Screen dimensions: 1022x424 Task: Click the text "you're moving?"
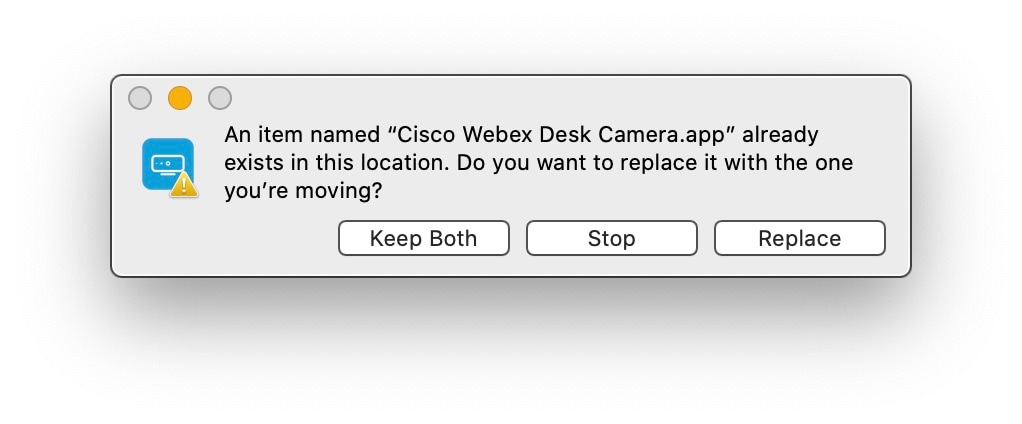click(x=302, y=190)
